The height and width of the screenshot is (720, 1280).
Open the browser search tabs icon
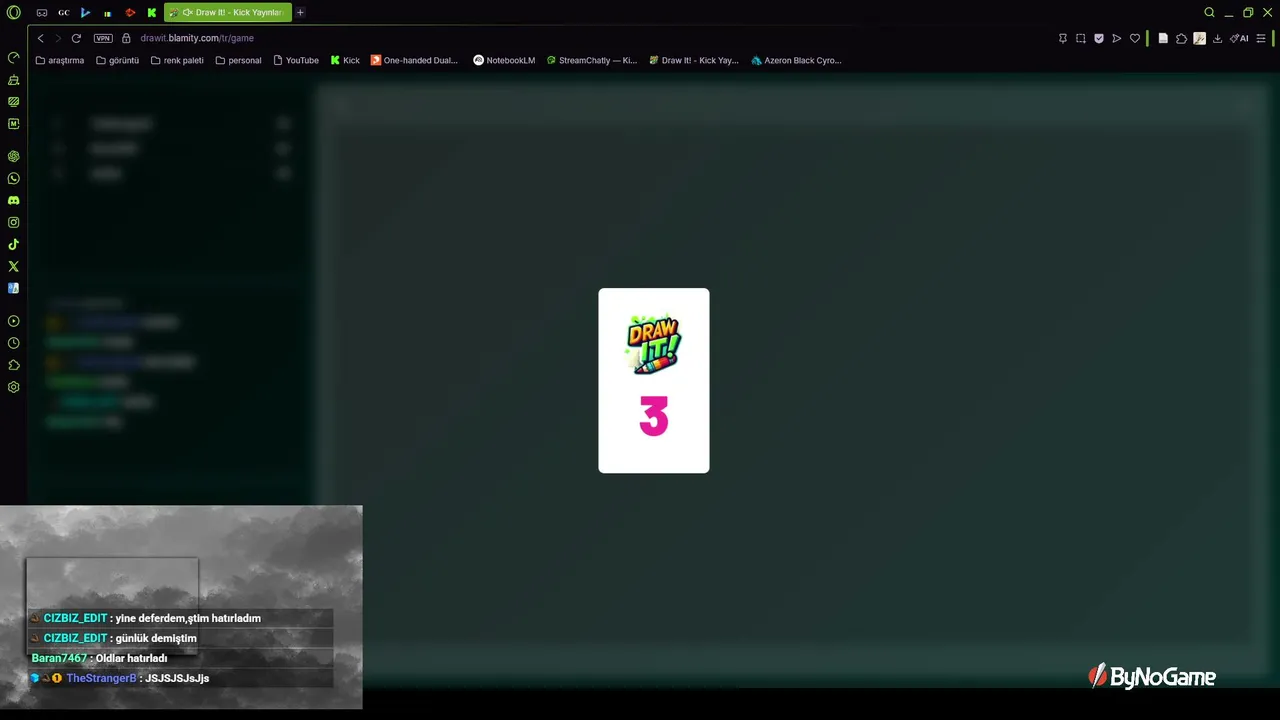[x=1209, y=12]
